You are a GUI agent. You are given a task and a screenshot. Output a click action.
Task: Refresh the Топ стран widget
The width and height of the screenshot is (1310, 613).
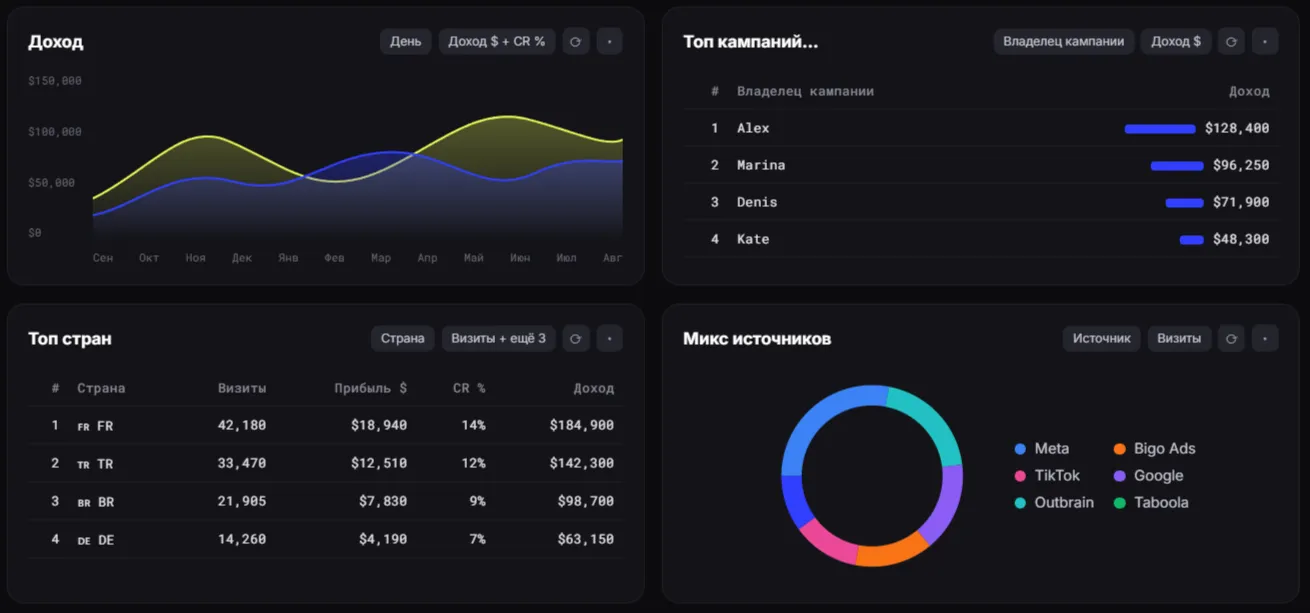click(x=575, y=338)
